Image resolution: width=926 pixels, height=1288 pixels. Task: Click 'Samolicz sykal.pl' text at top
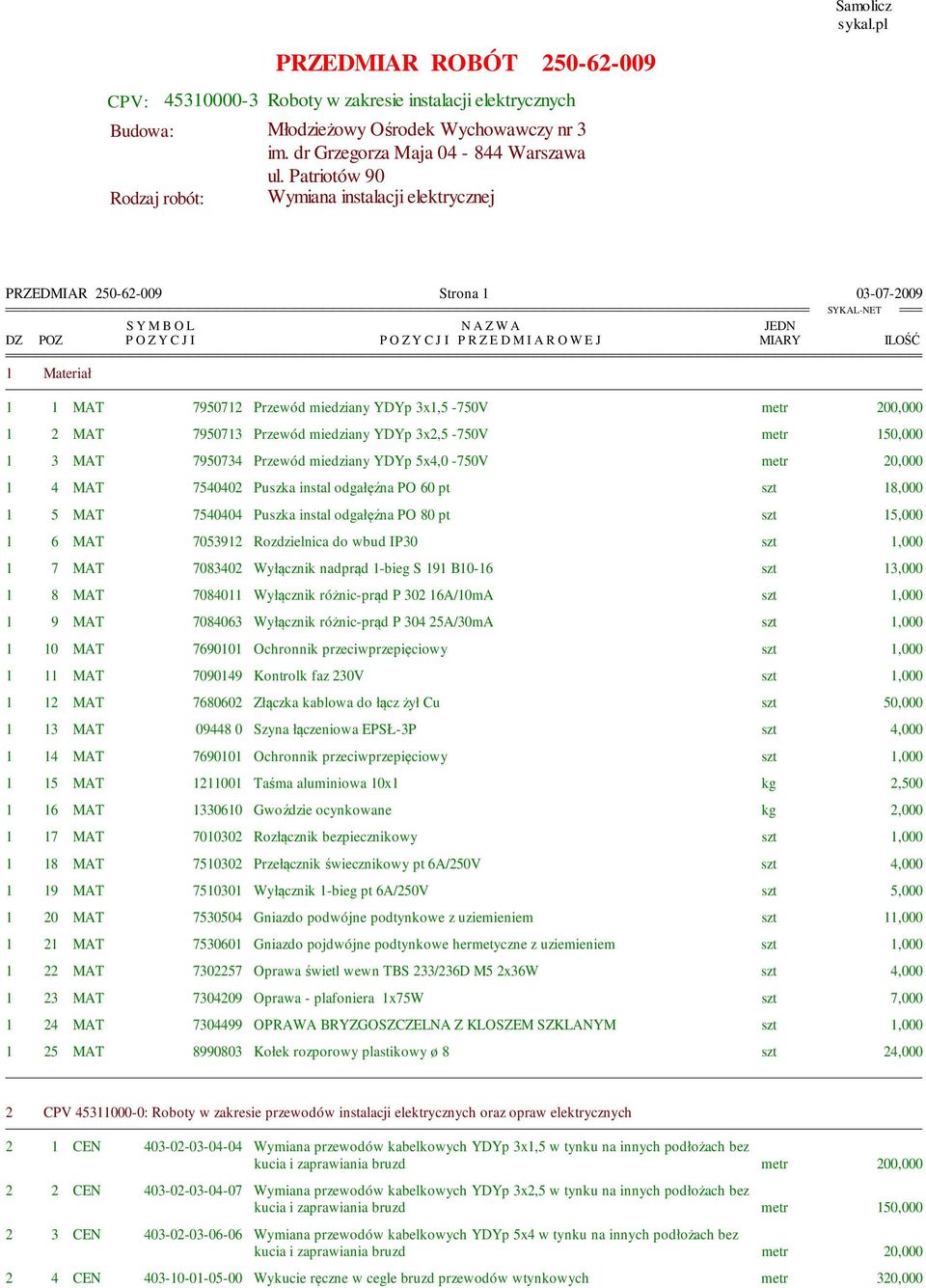pyautogui.click(x=863, y=15)
